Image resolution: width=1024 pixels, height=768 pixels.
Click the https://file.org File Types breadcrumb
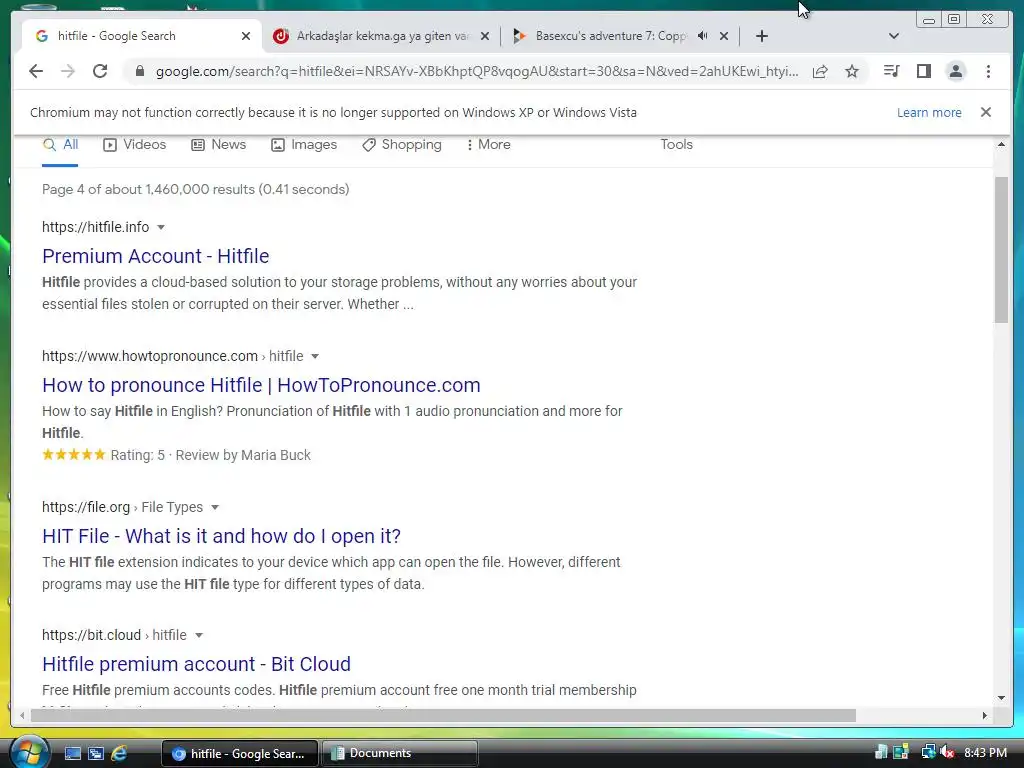122,507
